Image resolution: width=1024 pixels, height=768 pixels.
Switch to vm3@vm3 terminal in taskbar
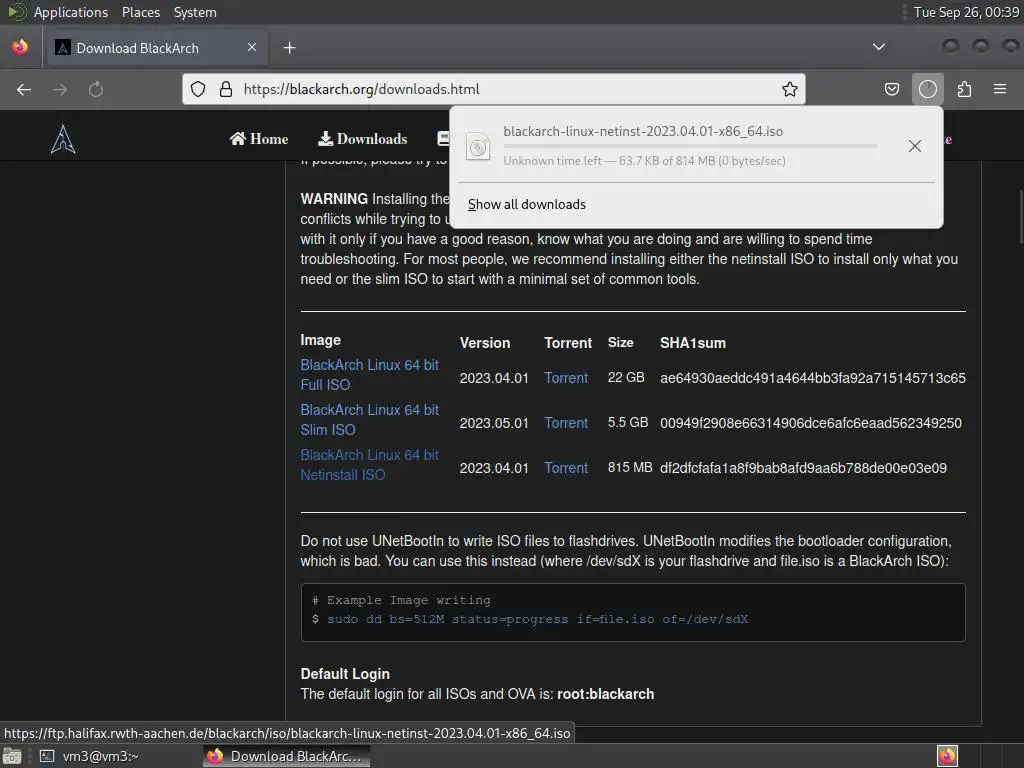pyautogui.click(x=89, y=756)
